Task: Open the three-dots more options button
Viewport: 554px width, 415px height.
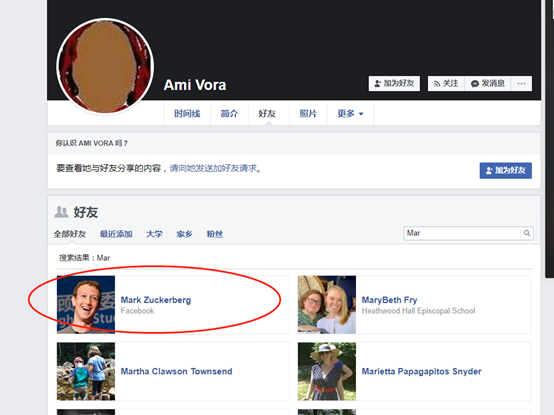Action: [521, 84]
